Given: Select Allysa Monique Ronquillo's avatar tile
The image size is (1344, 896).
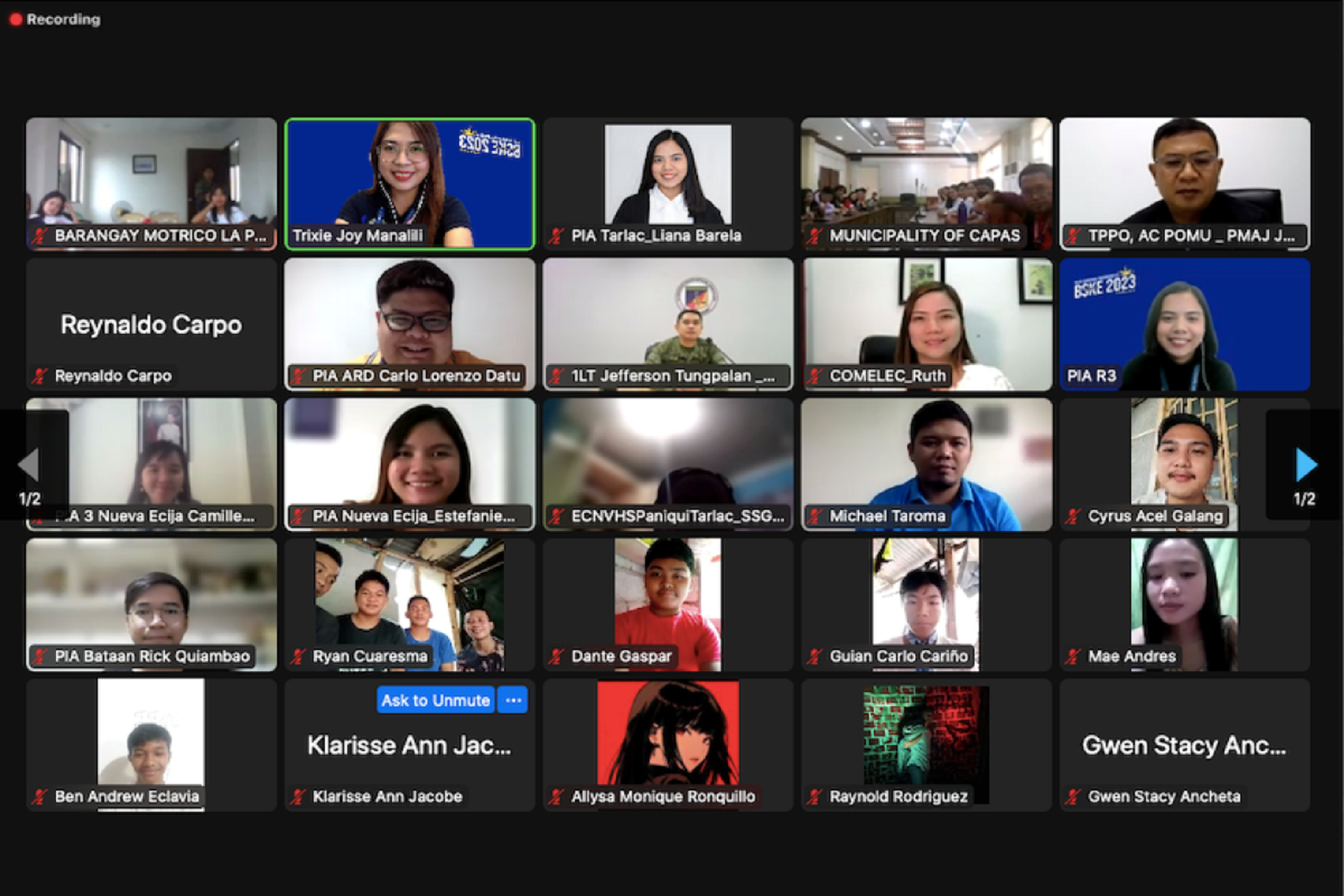Looking at the screenshot, I should tap(668, 745).
